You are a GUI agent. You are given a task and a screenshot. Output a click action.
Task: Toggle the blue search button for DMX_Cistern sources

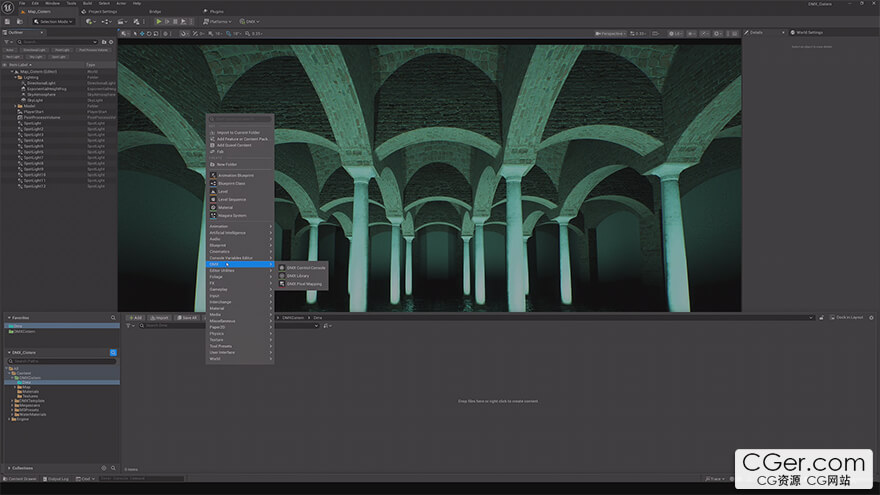coord(113,352)
